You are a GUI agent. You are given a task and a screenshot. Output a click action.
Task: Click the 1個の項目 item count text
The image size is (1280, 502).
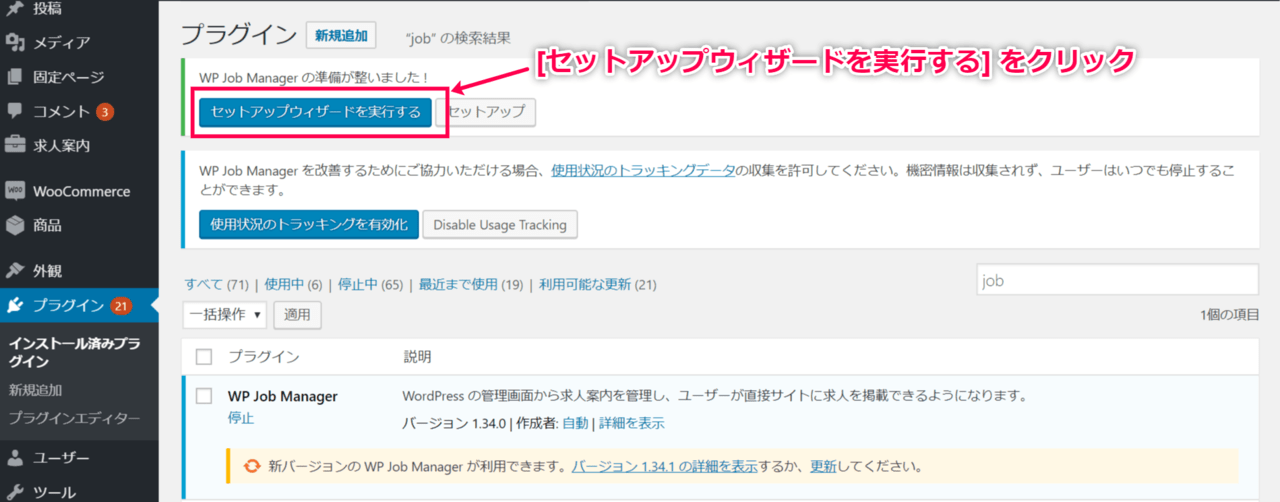[x=1229, y=314]
